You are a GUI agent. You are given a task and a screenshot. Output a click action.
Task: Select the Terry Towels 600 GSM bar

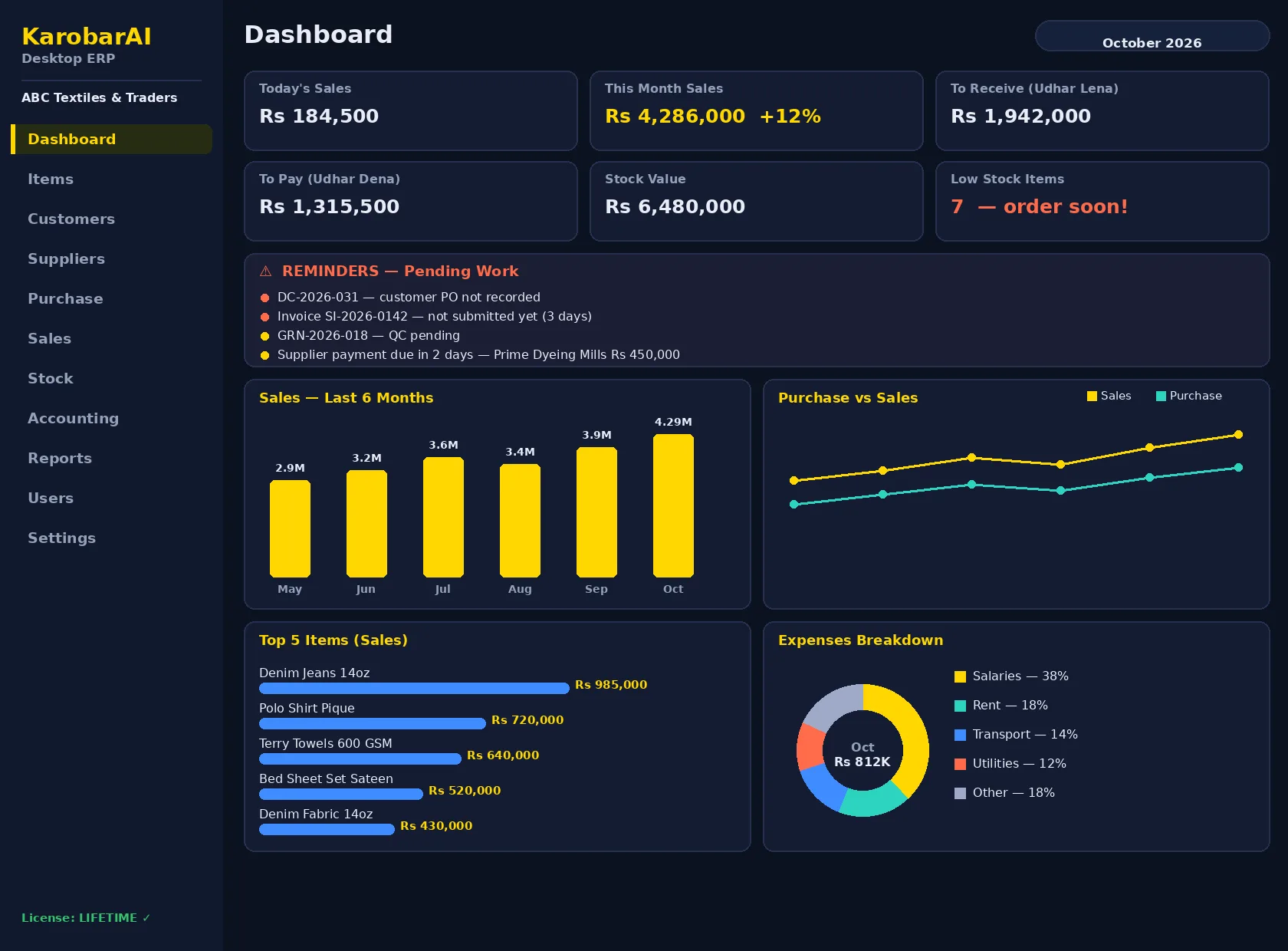(360, 758)
